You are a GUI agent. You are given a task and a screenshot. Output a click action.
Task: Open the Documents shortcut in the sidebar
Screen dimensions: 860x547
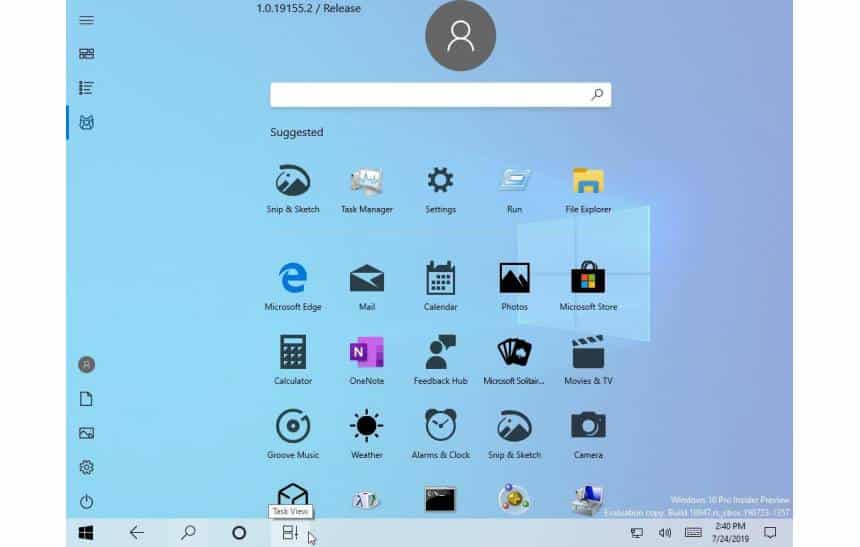tap(86, 399)
